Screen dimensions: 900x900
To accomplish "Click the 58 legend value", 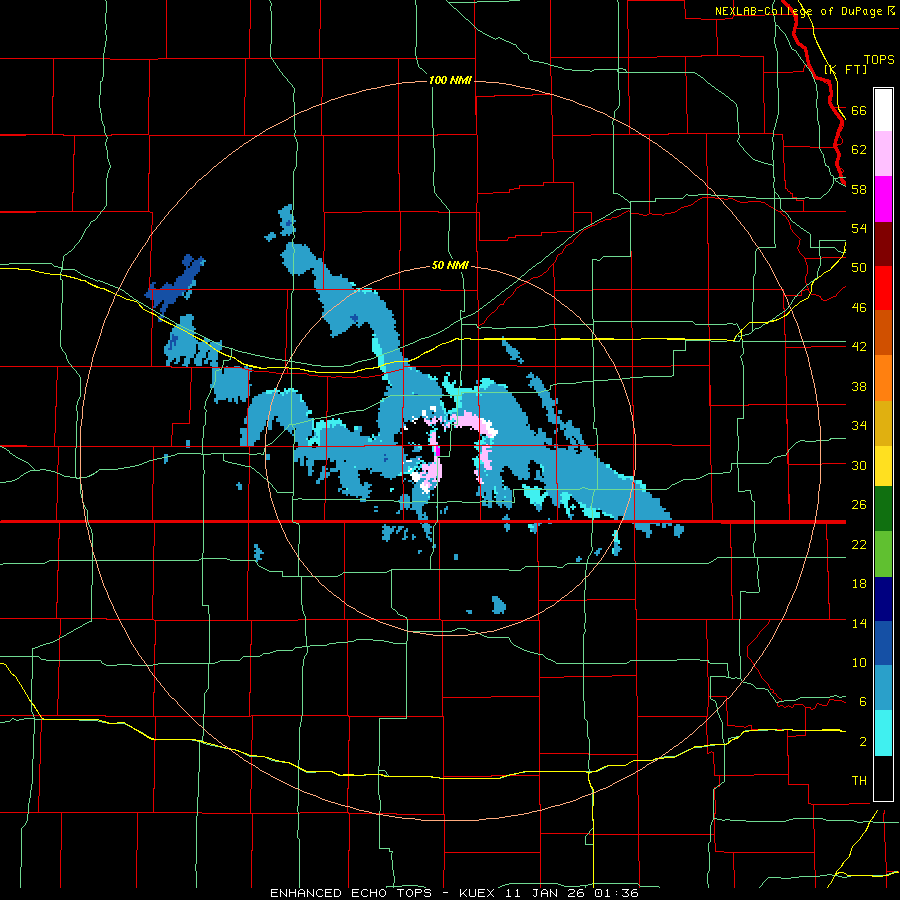I will [859, 189].
